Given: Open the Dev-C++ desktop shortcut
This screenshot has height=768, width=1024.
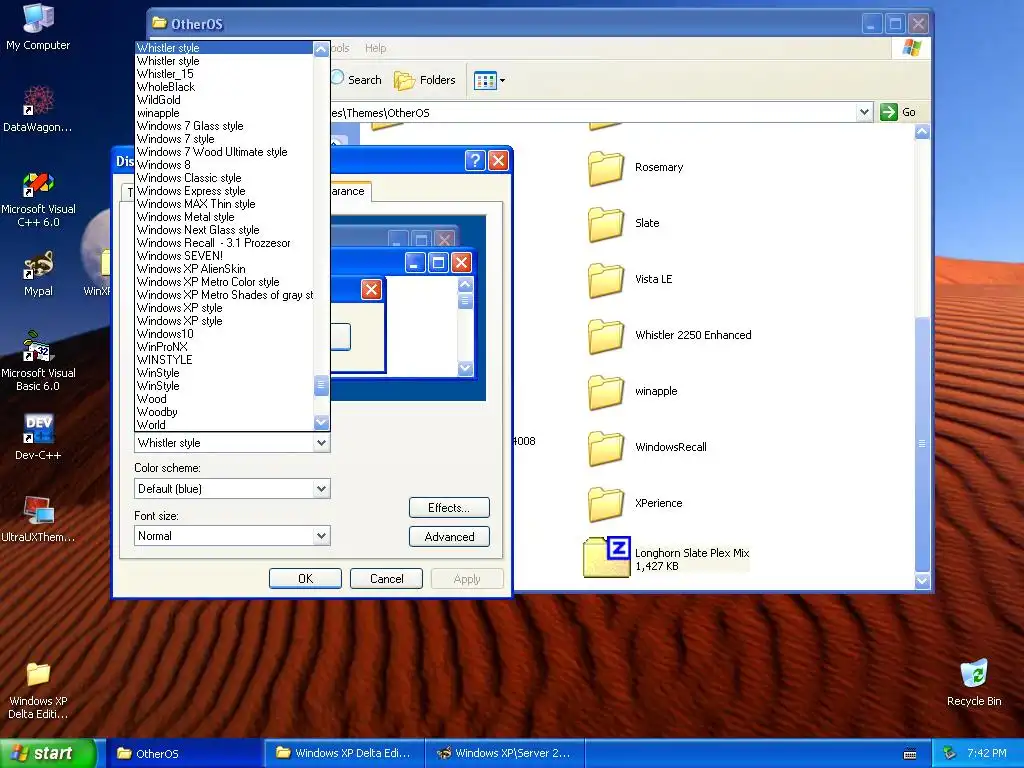Looking at the screenshot, I should (x=38, y=436).
